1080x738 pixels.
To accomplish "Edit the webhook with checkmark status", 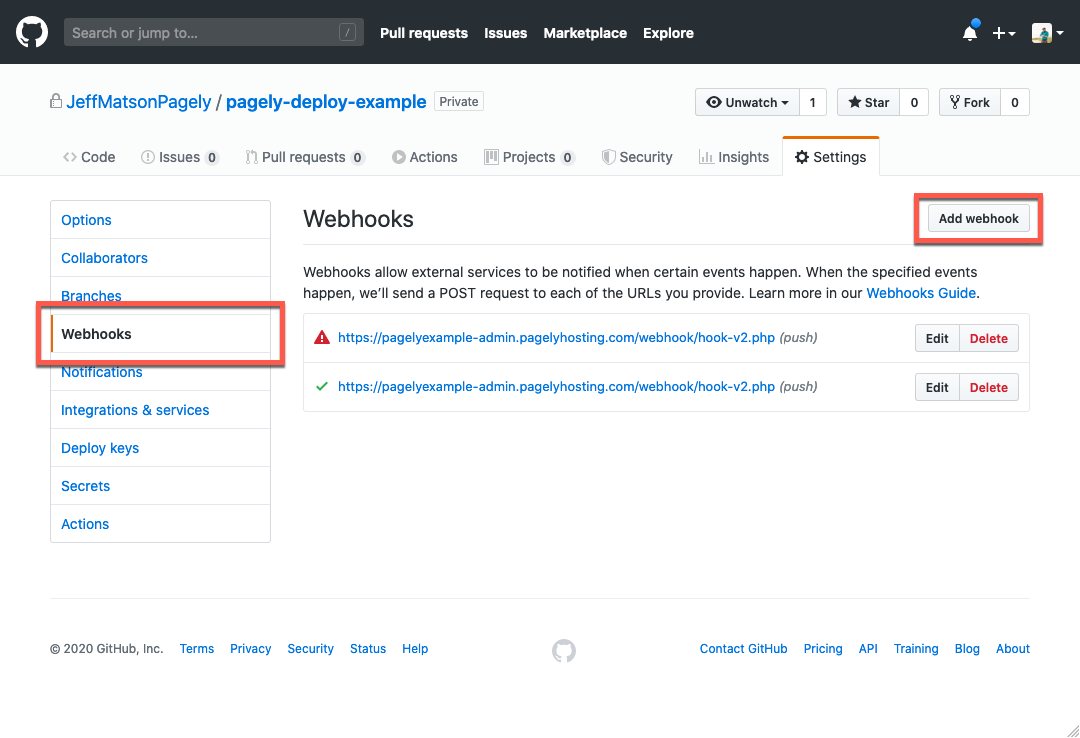I will click(x=937, y=387).
